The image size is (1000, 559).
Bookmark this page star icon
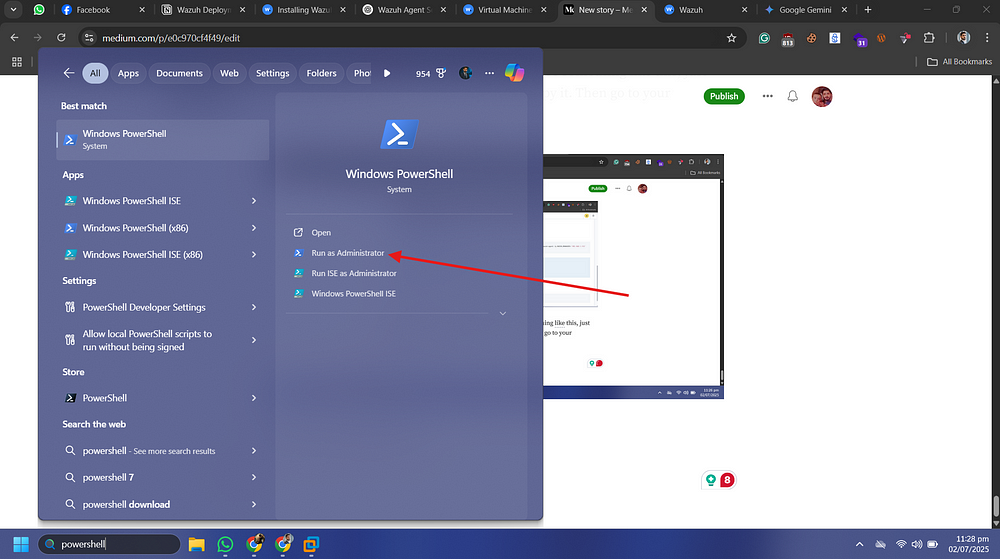[732, 38]
